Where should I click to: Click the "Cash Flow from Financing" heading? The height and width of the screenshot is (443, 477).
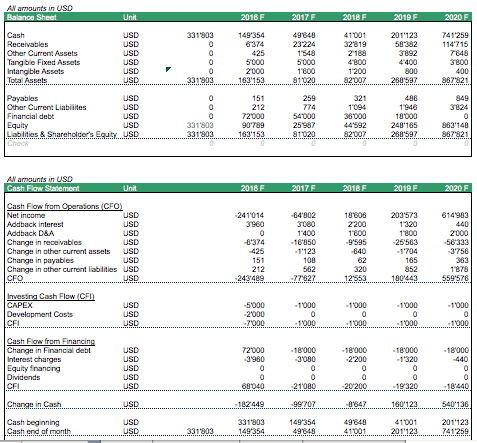point(51,341)
